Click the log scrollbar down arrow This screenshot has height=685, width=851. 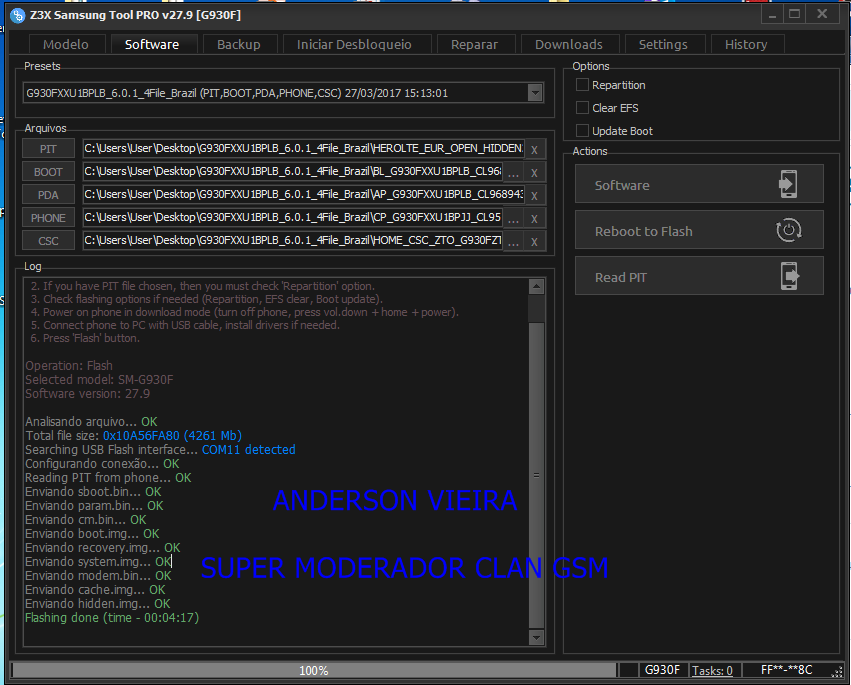coord(536,637)
